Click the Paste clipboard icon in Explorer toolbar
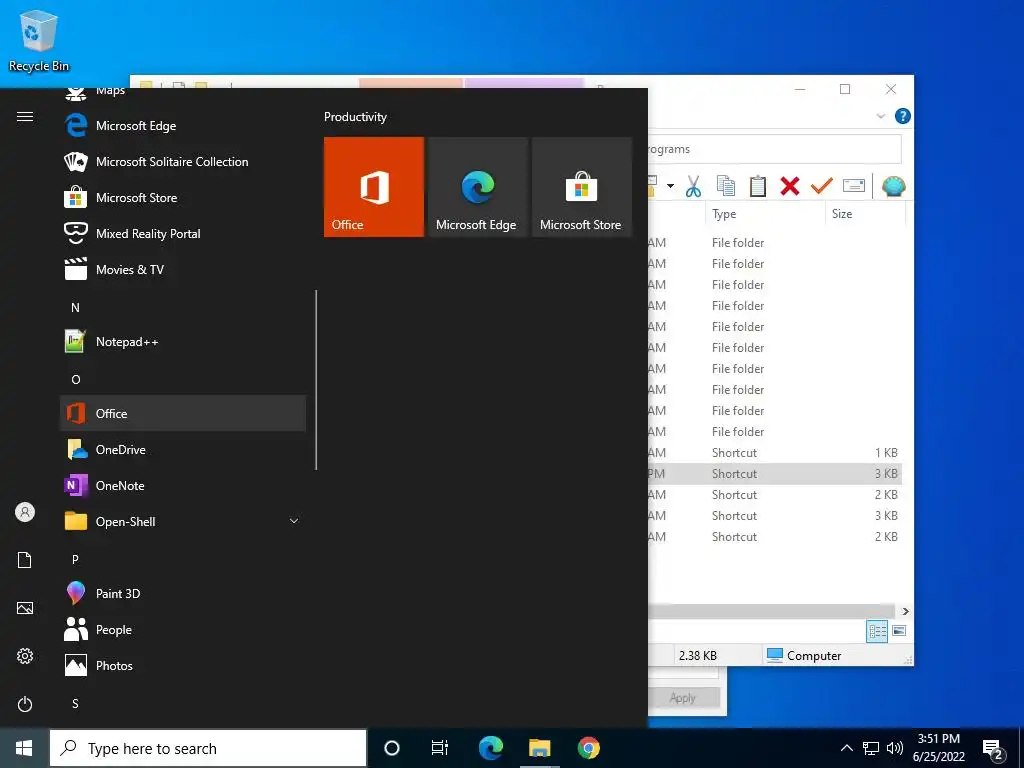Screen dimensions: 1024x768 click(x=758, y=187)
